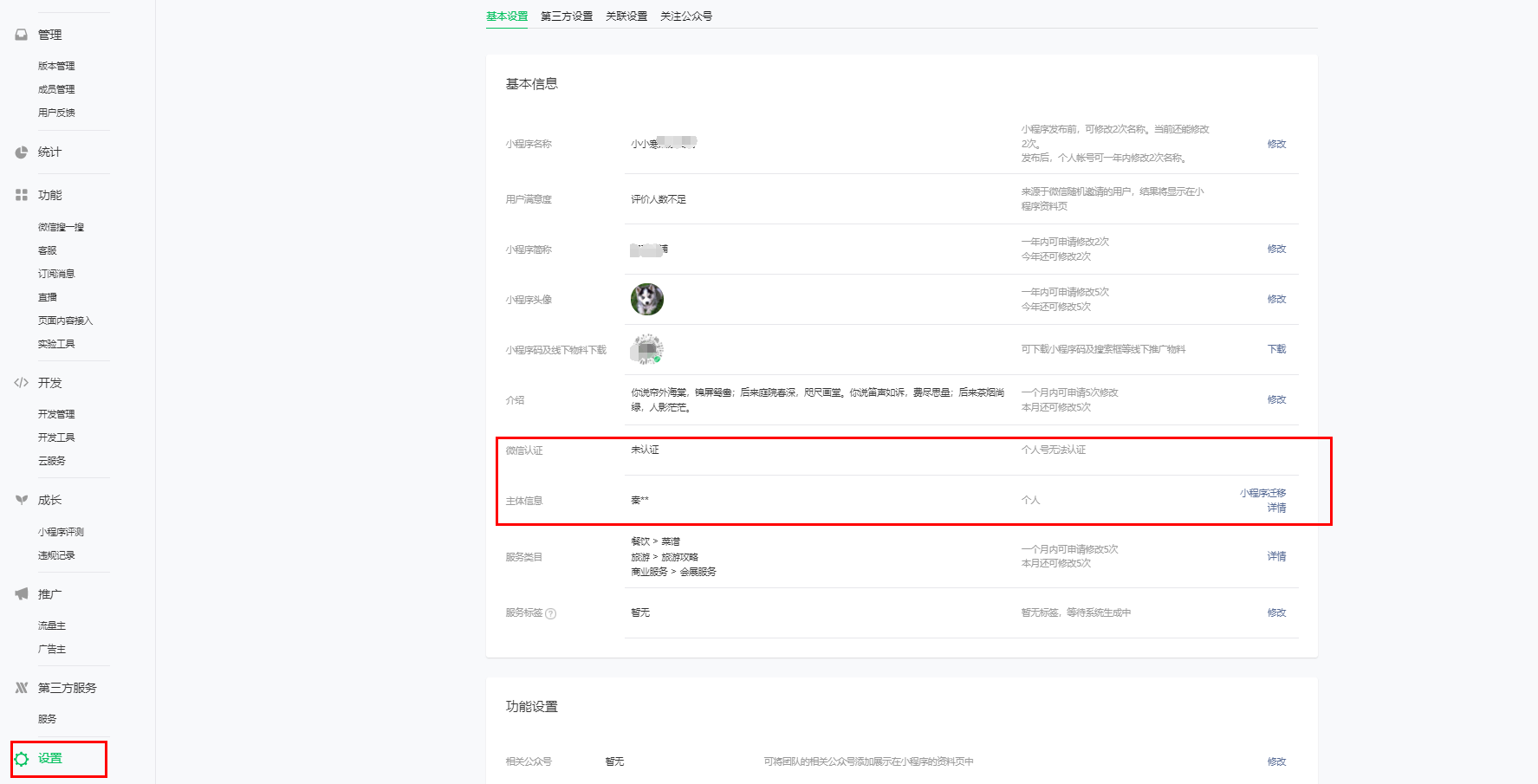Click the 管理 sidebar icon
Viewport: 1538px width, 784px height.
point(21,35)
